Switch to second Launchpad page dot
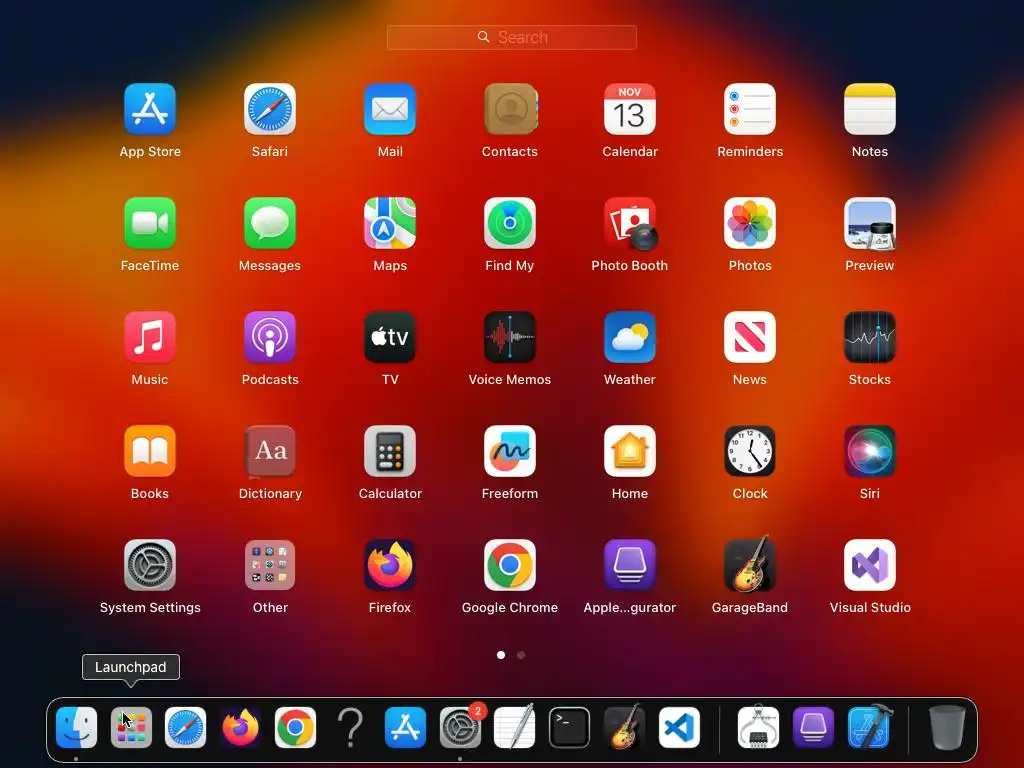 click(520, 655)
